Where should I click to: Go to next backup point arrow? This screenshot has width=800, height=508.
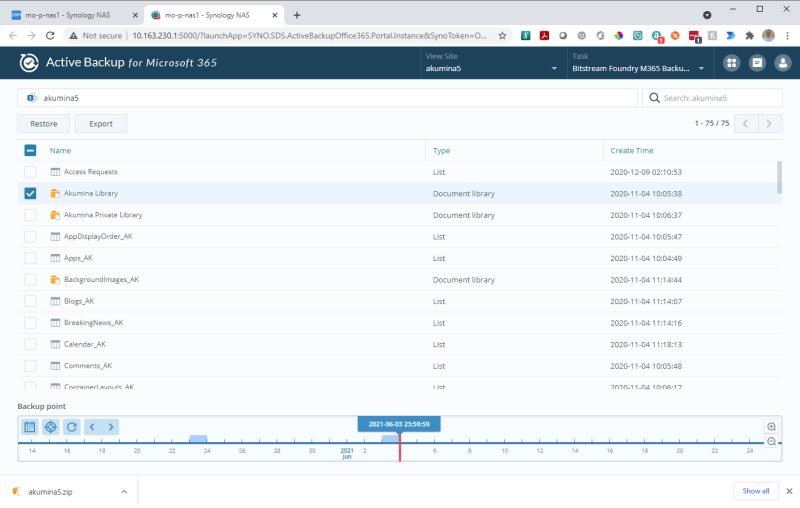pos(111,427)
